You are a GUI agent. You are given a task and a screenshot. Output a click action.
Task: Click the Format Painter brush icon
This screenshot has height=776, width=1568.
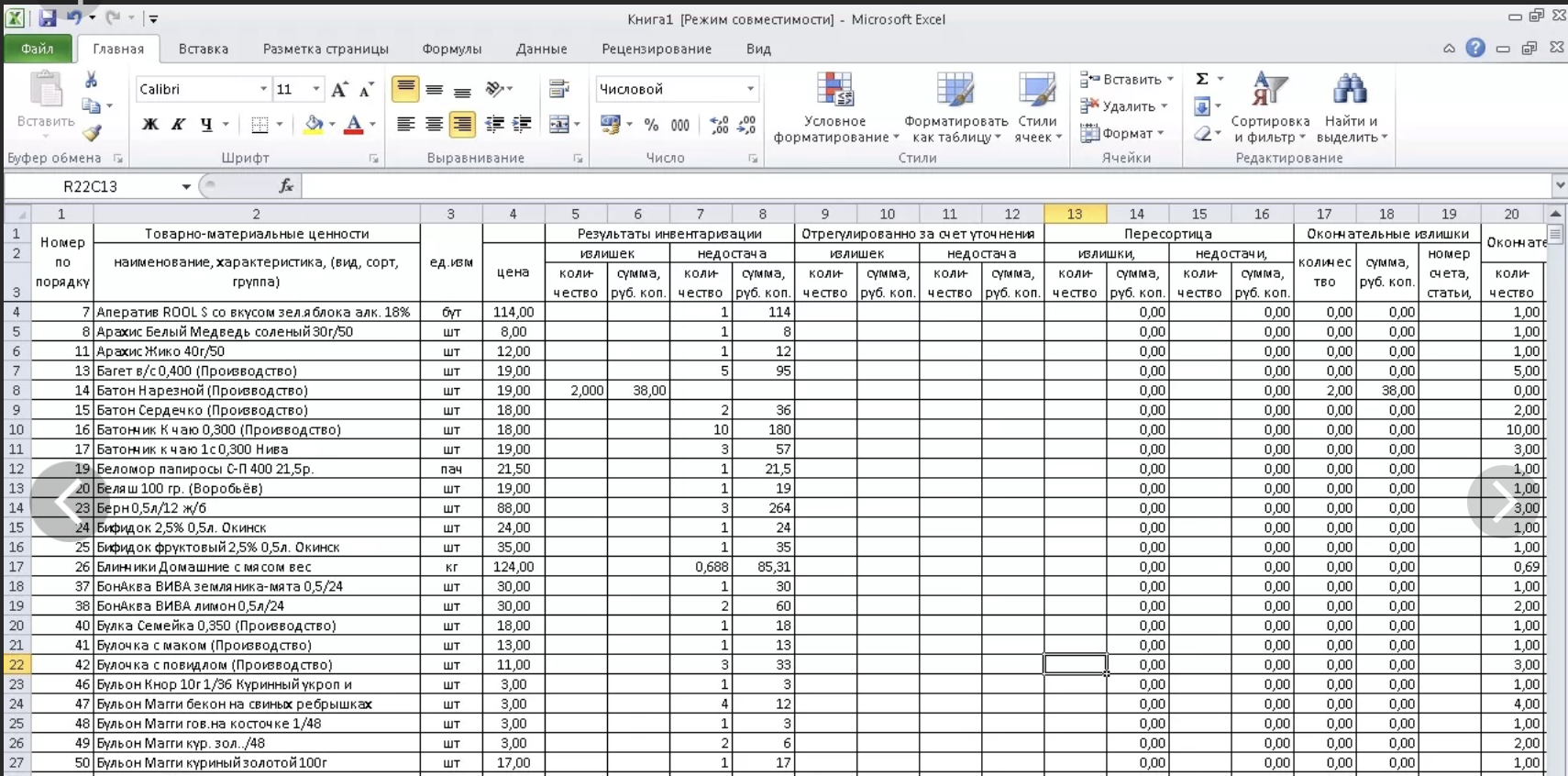[92, 133]
